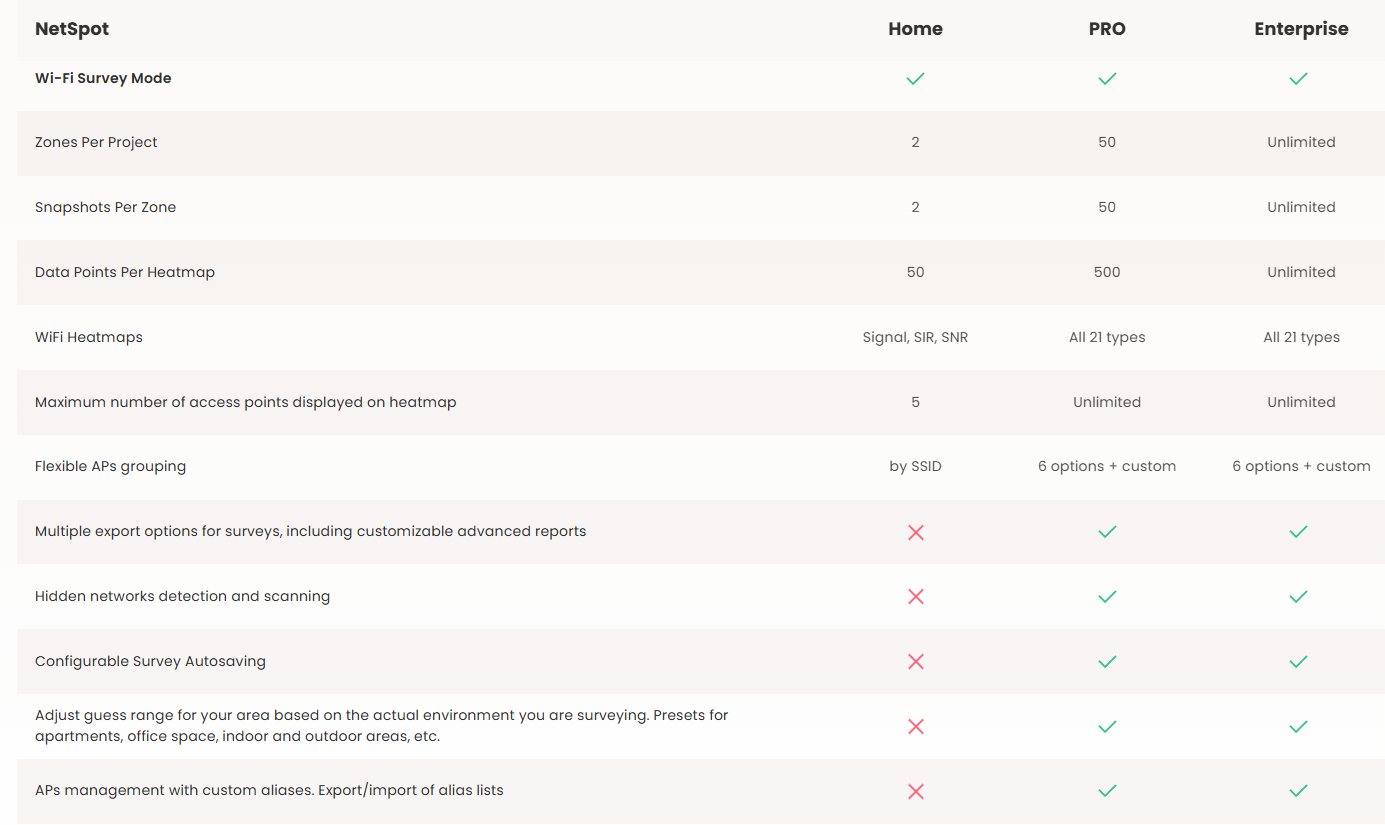Select the Enterprise column header
The width and height of the screenshot is (1385, 825).
(1301, 29)
